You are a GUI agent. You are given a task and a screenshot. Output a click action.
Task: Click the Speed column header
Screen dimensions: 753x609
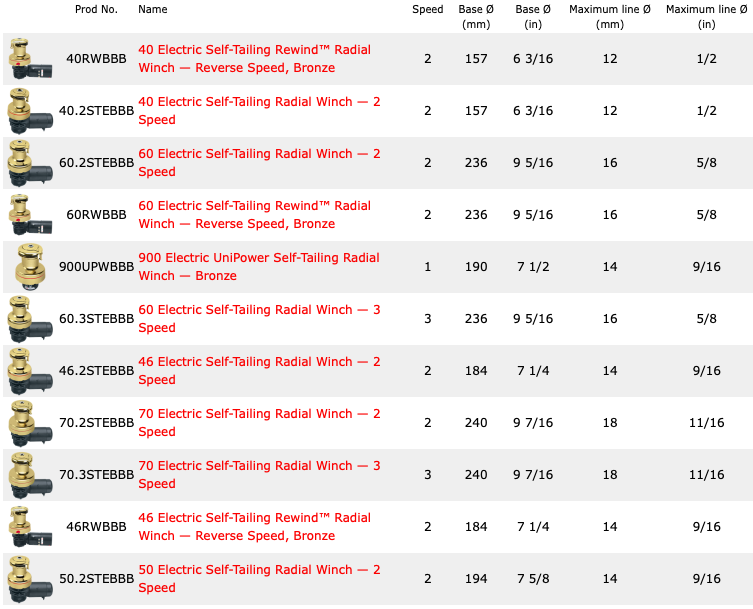pyautogui.click(x=427, y=9)
